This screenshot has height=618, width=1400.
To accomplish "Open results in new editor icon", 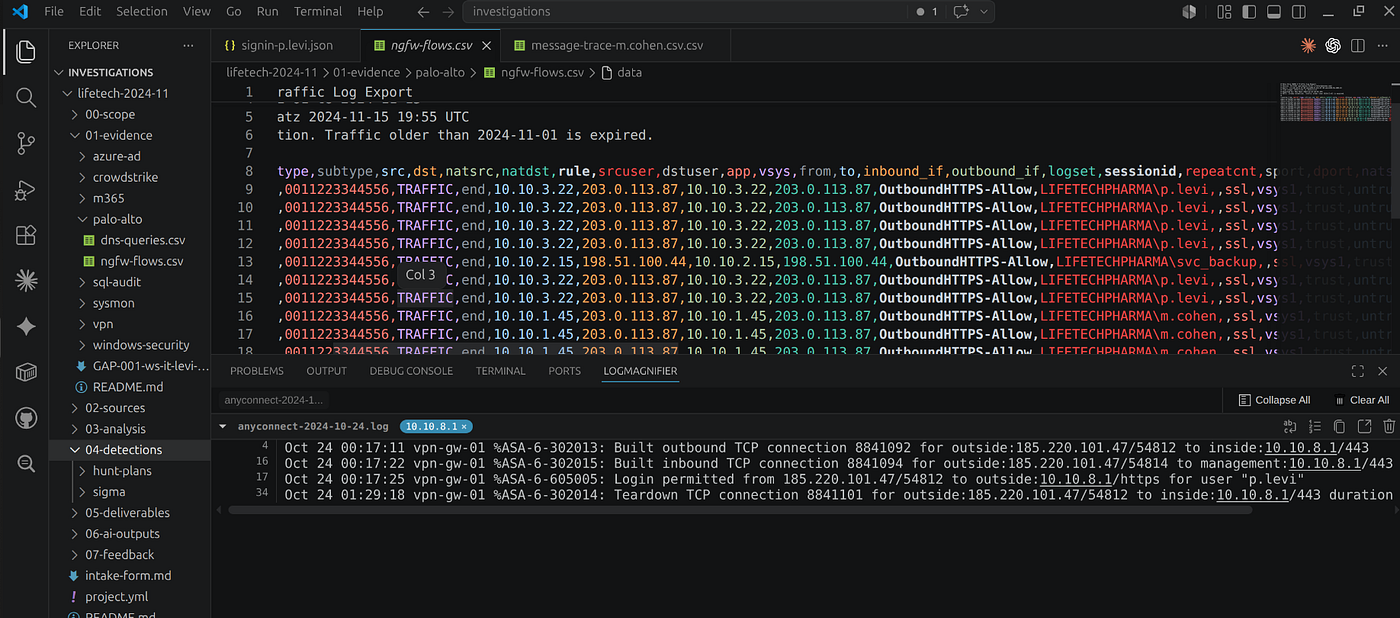I will [x=1365, y=426].
